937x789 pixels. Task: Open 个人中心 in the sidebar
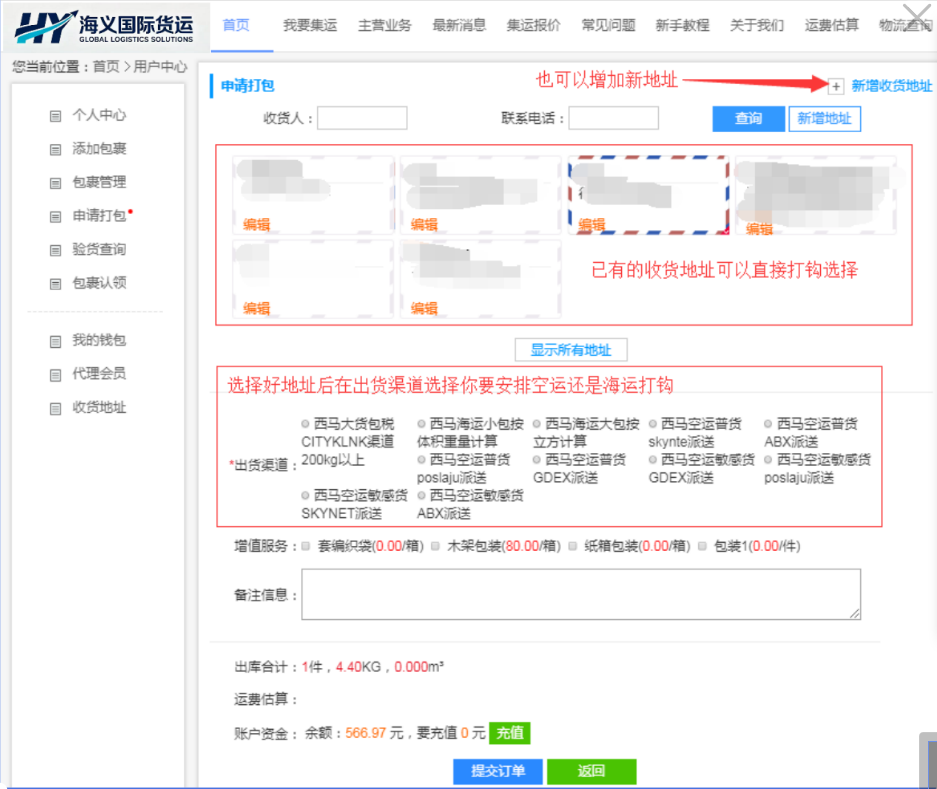[99, 115]
